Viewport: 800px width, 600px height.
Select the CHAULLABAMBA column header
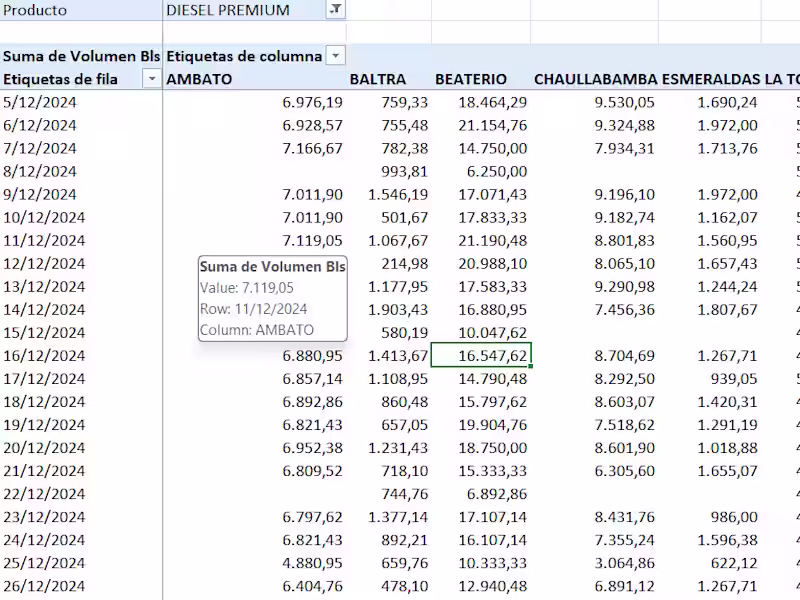[596, 79]
